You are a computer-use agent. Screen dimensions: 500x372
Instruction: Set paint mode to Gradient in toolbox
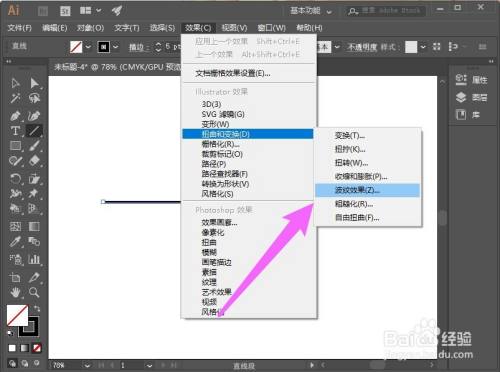tap(24, 348)
